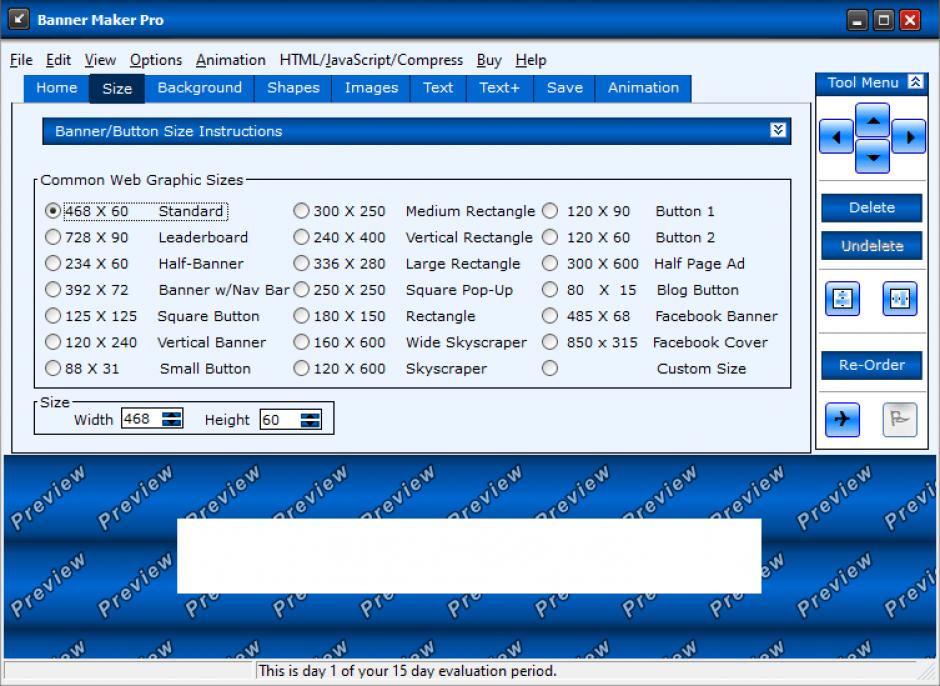
Task: Click the airplane icon in Tool Menu
Action: coord(842,420)
